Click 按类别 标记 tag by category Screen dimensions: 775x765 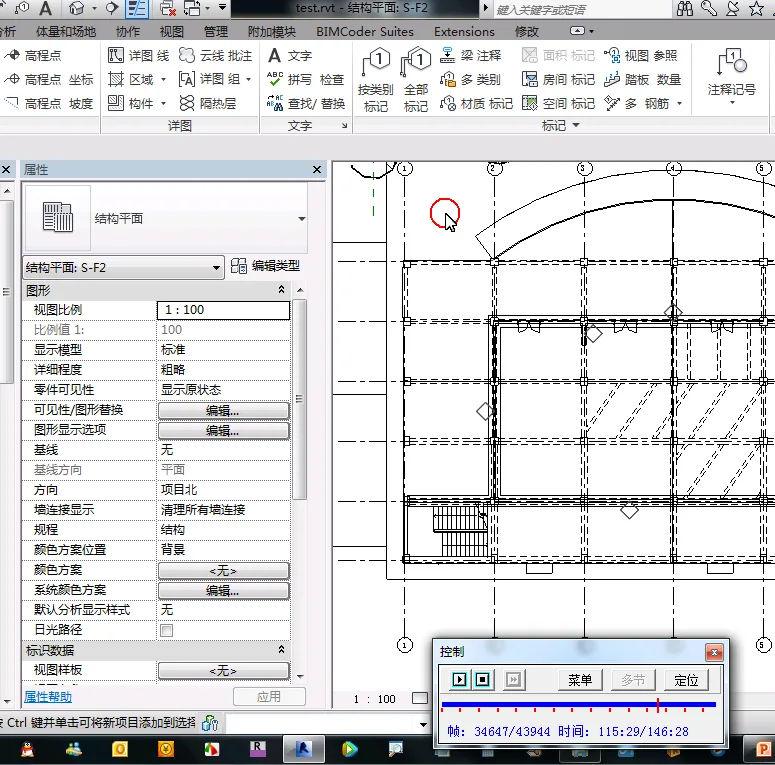click(x=376, y=80)
